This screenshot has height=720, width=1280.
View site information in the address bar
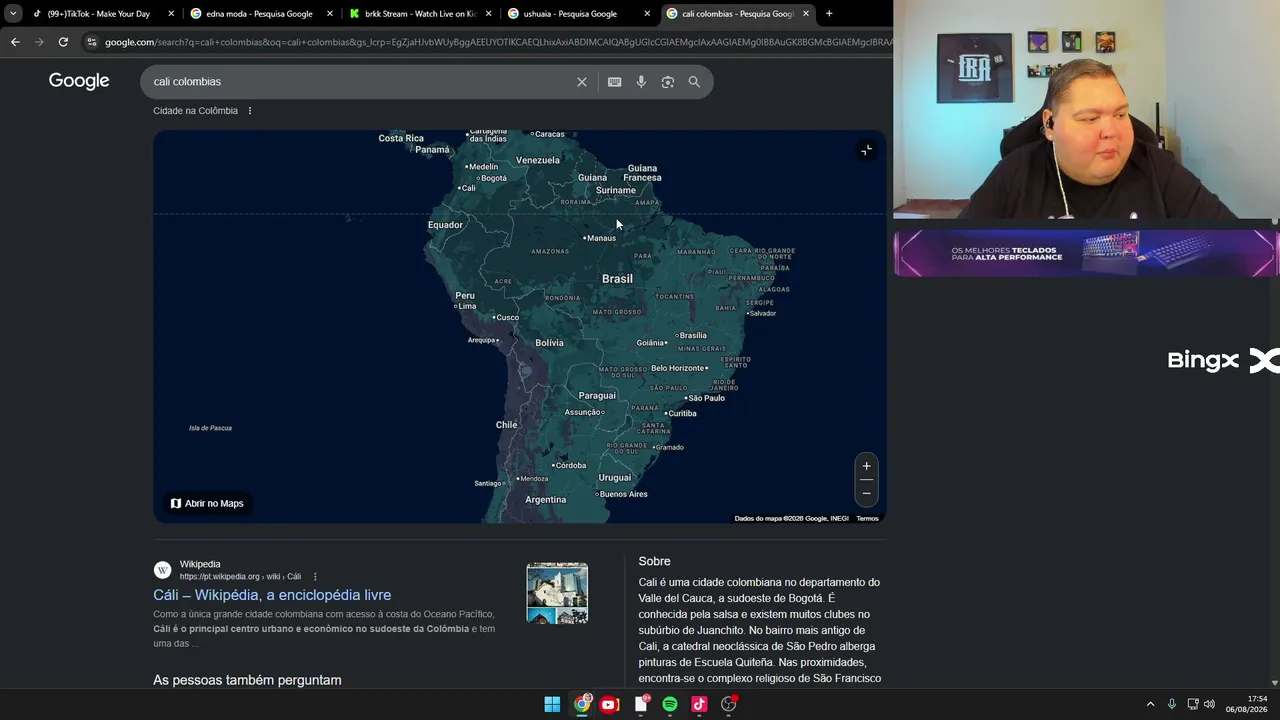point(91,42)
